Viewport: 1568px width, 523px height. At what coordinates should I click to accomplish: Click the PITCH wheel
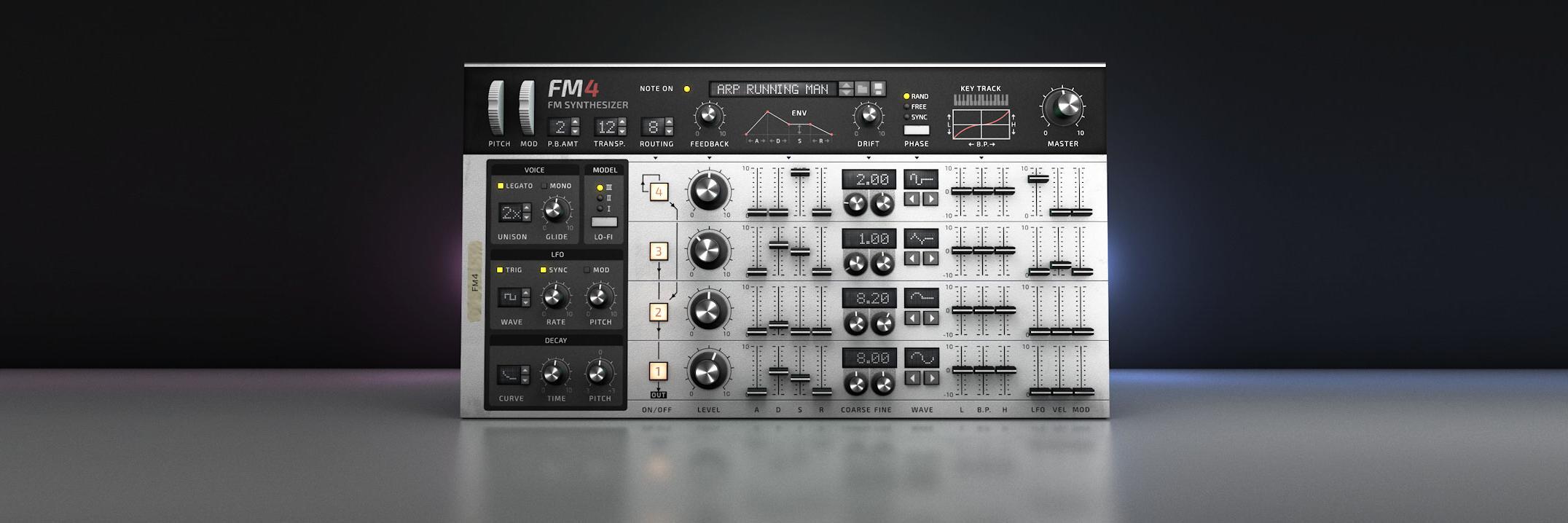[x=496, y=108]
